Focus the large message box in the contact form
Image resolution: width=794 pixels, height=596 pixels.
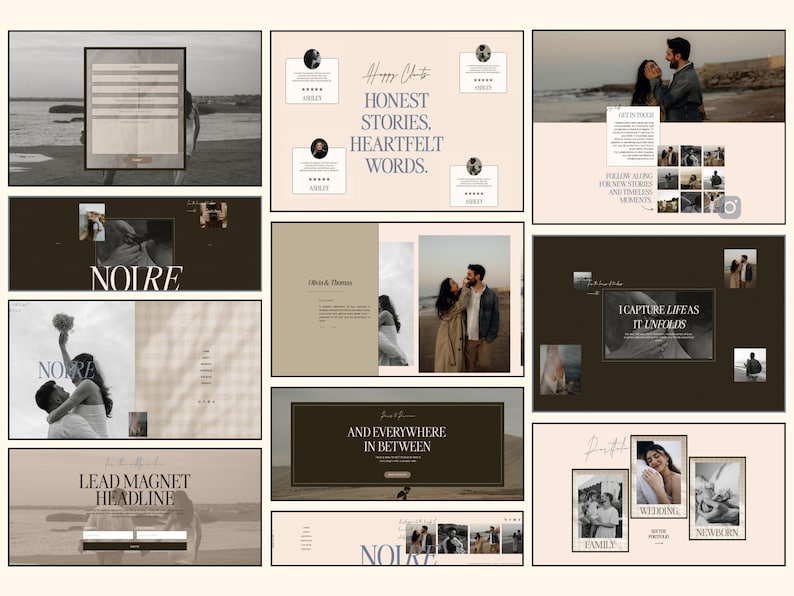(135, 136)
